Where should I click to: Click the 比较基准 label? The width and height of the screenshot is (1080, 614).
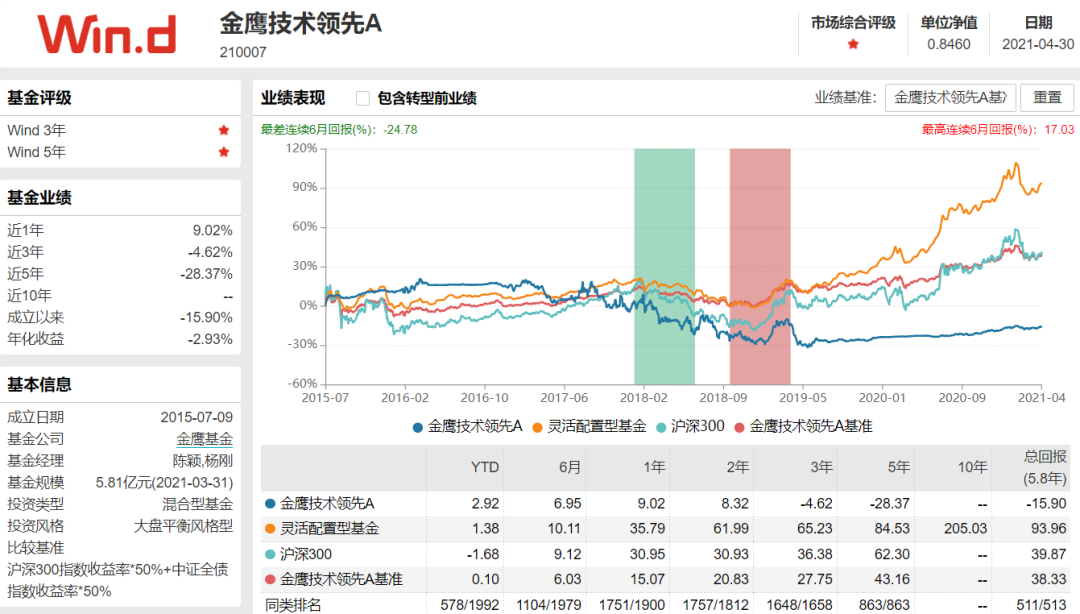(35, 548)
